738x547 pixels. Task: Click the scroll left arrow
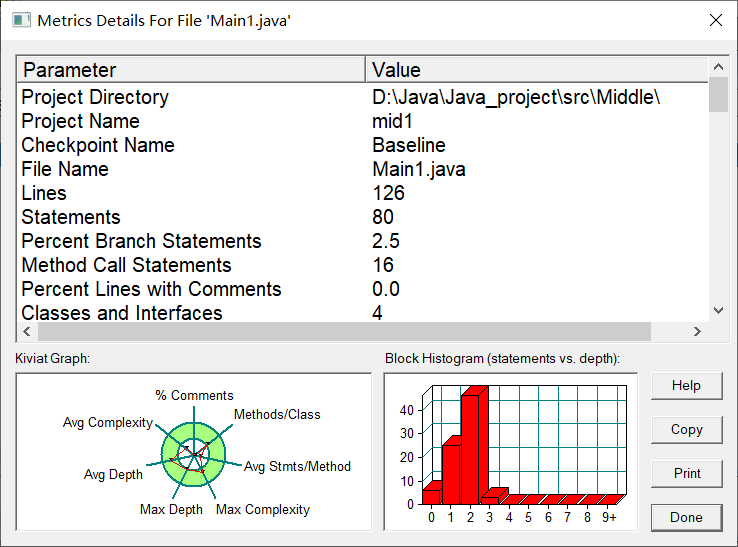coord(27,331)
